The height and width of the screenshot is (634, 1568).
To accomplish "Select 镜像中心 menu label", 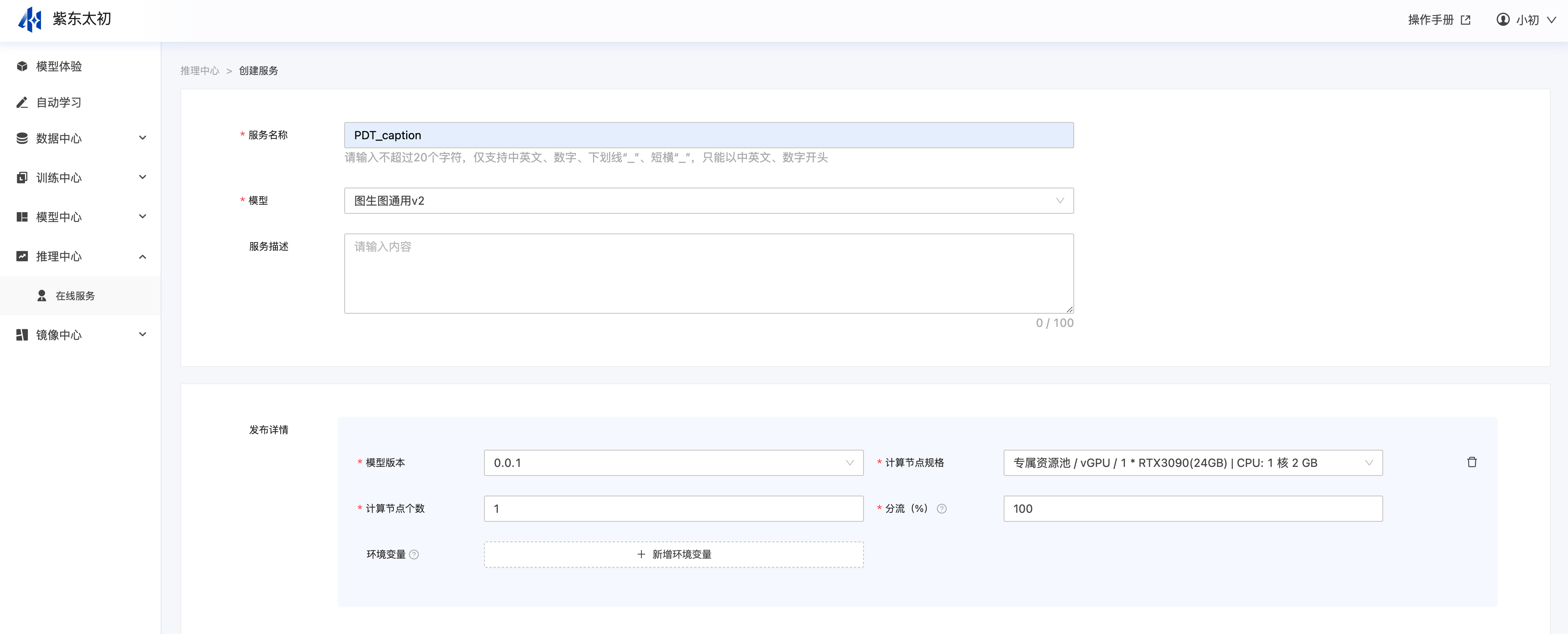I will tap(59, 335).
